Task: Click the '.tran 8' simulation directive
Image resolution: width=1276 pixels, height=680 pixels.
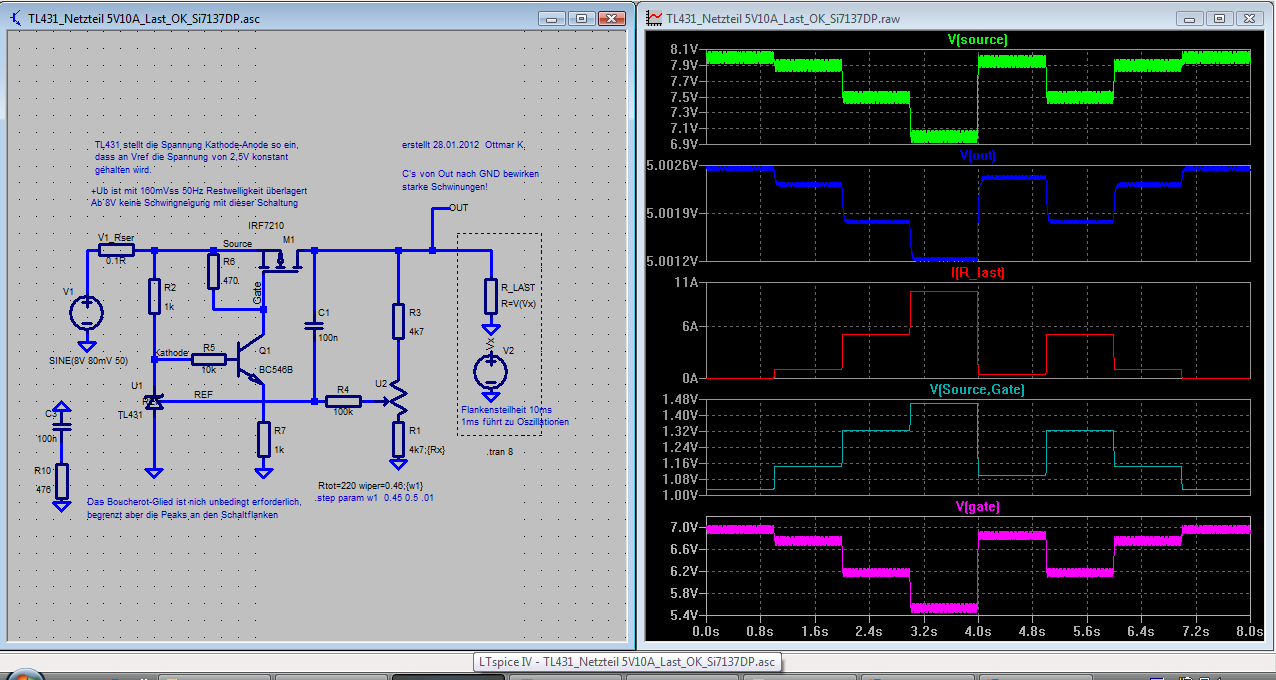Action: (500, 452)
